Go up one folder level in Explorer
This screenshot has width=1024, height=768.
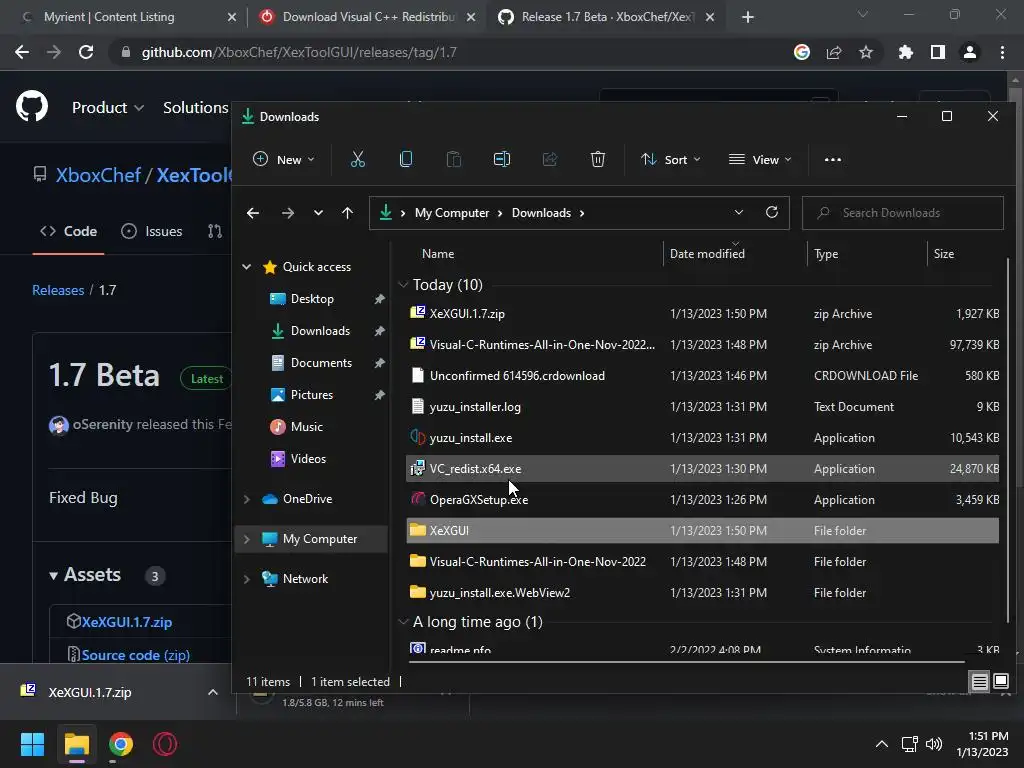[347, 213]
